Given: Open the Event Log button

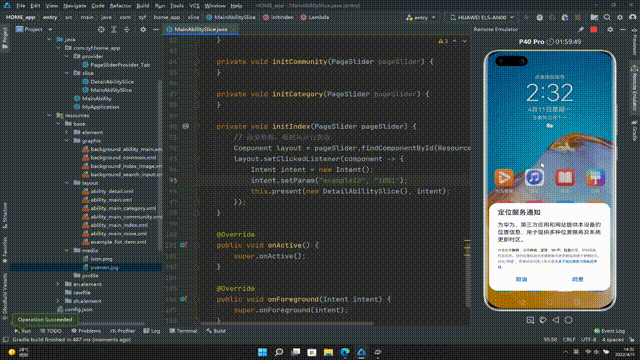Looking at the screenshot, I should (x=609, y=331).
